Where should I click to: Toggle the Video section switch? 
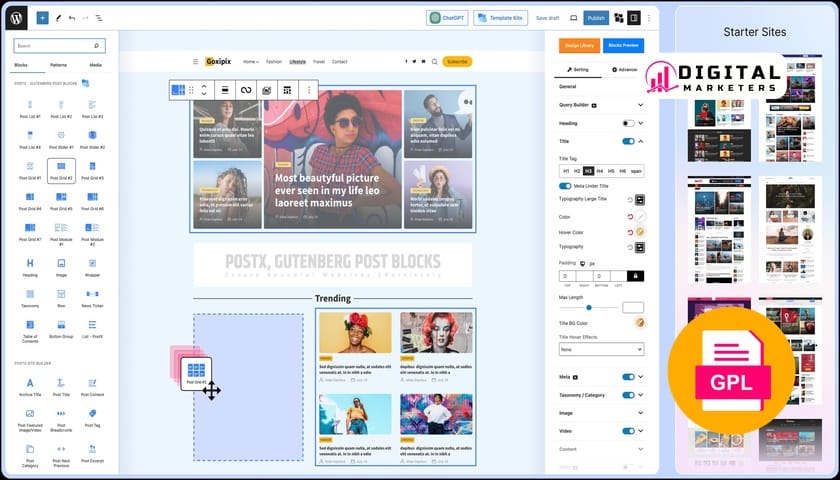(x=628, y=431)
